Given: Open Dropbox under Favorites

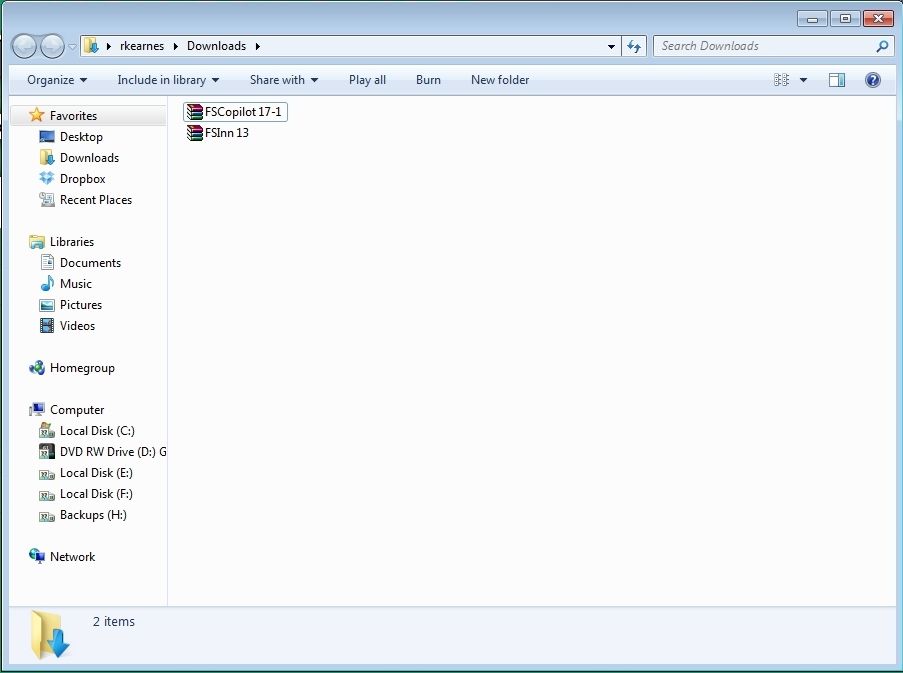Looking at the screenshot, I should (82, 179).
